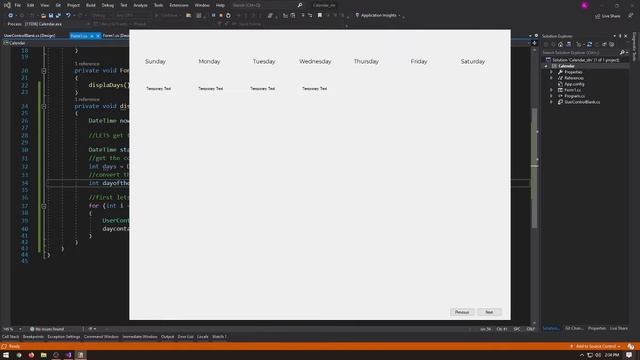
Task: Open the Breakpoints tab
Action: pyautogui.click(x=33, y=337)
